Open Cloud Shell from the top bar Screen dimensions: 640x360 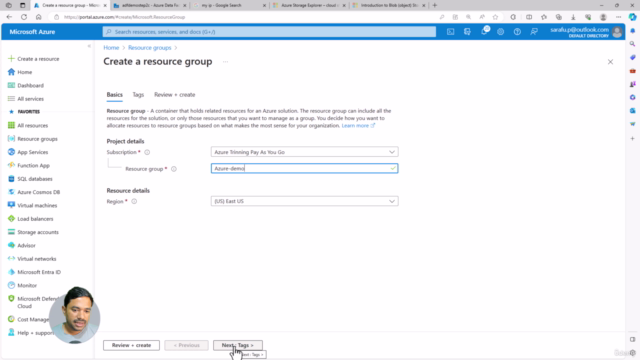point(450,32)
